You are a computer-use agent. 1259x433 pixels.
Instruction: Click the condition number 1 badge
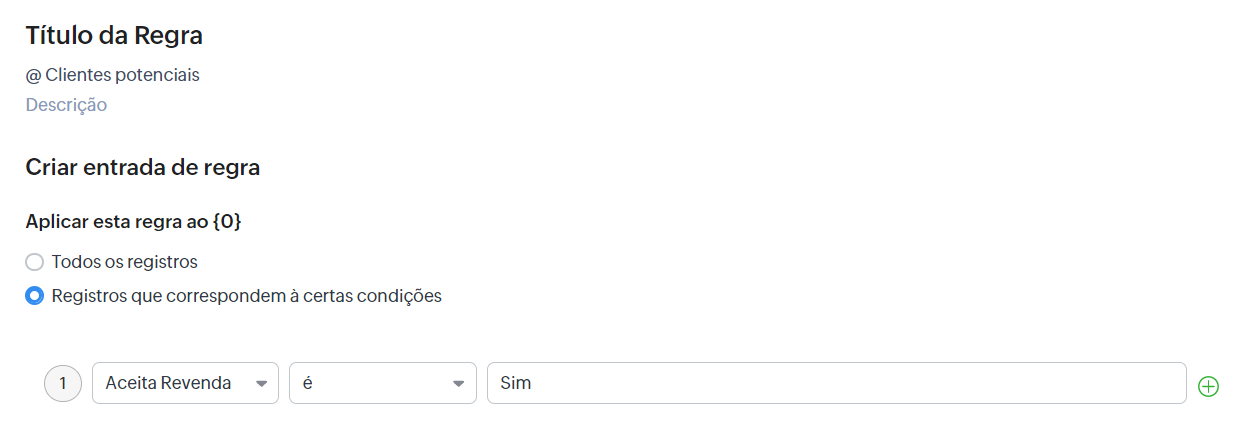[x=63, y=383]
